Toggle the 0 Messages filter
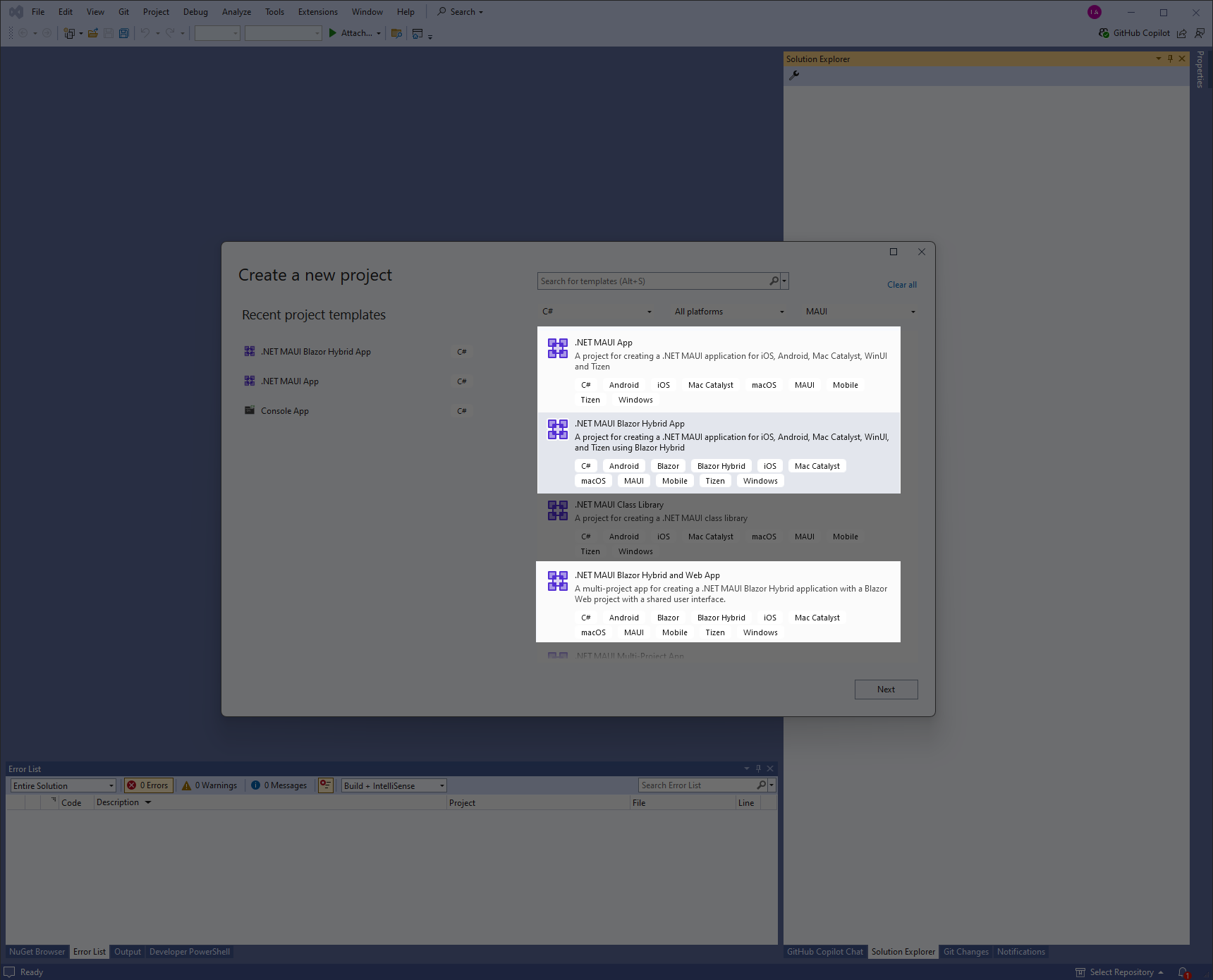Viewport: 1213px width, 980px height. pyautogui.click(x=279, y=785)
